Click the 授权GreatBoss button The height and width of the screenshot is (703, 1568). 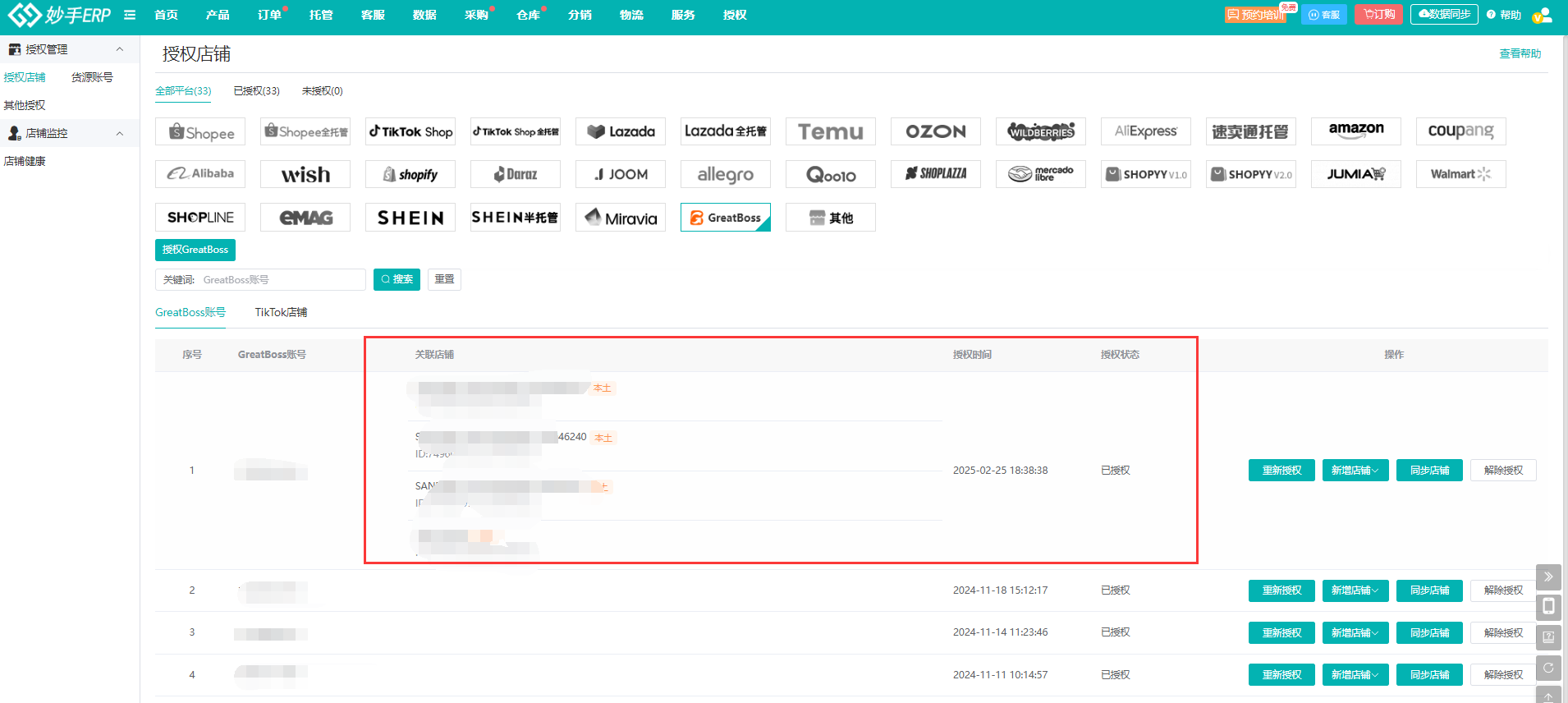tap(195, 250)
